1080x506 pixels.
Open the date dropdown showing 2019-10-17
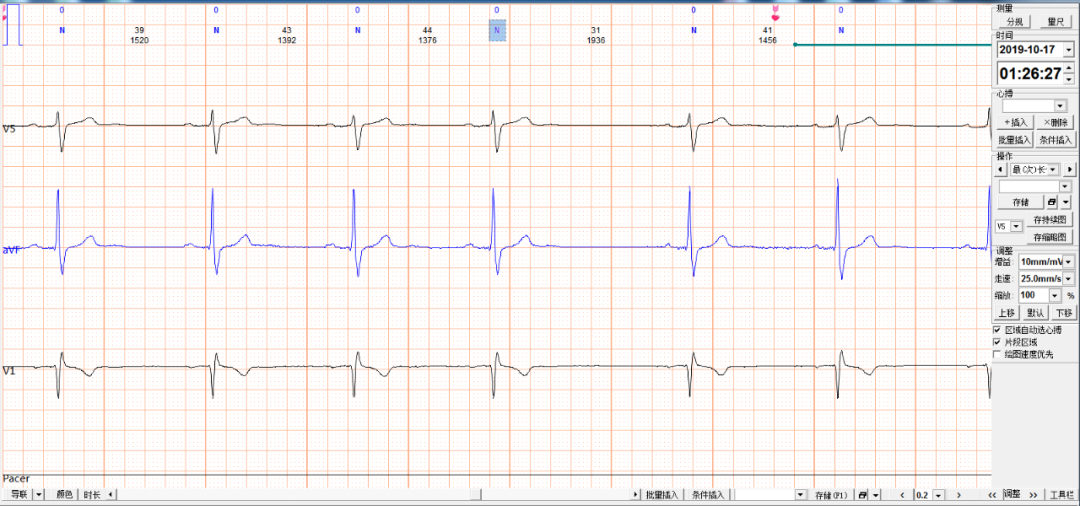point(1068,50)
